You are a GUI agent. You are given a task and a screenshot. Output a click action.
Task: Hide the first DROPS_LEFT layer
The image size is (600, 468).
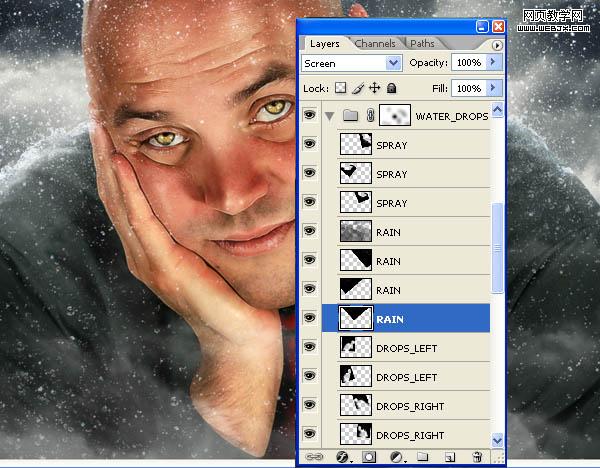310,347
